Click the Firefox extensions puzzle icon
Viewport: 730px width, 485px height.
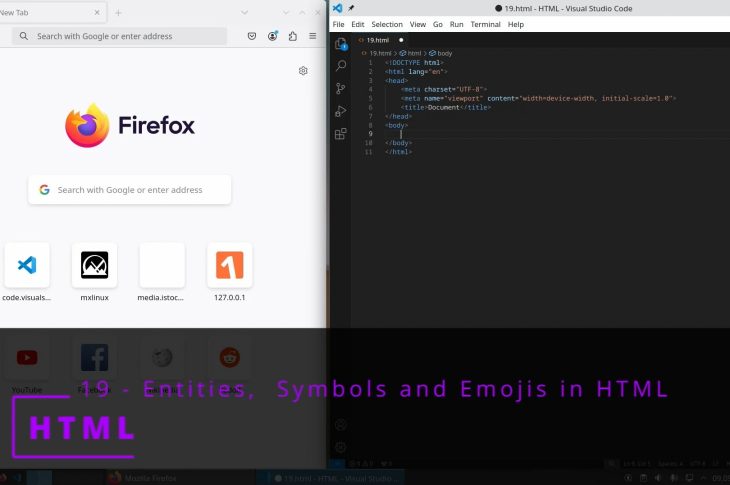pos(292,36)
